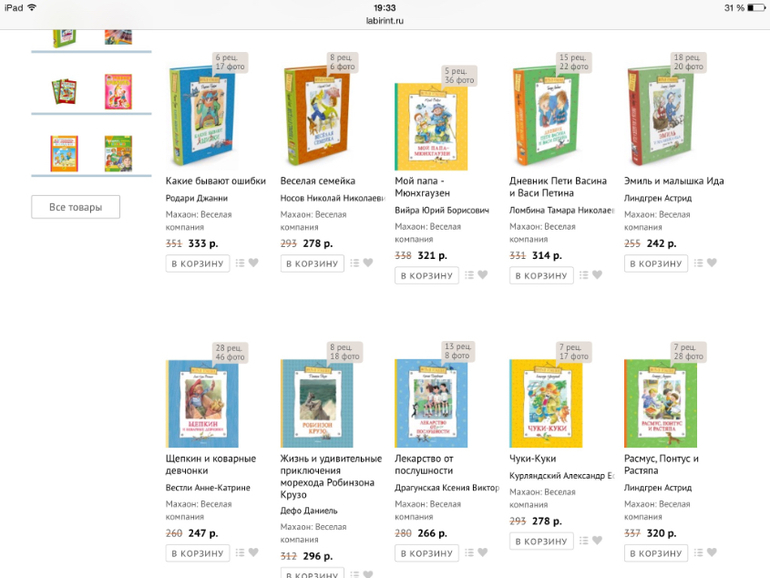
Task: Click heart icon for 'Расмус, Понтус и Растяпа'
Action: 712,552
